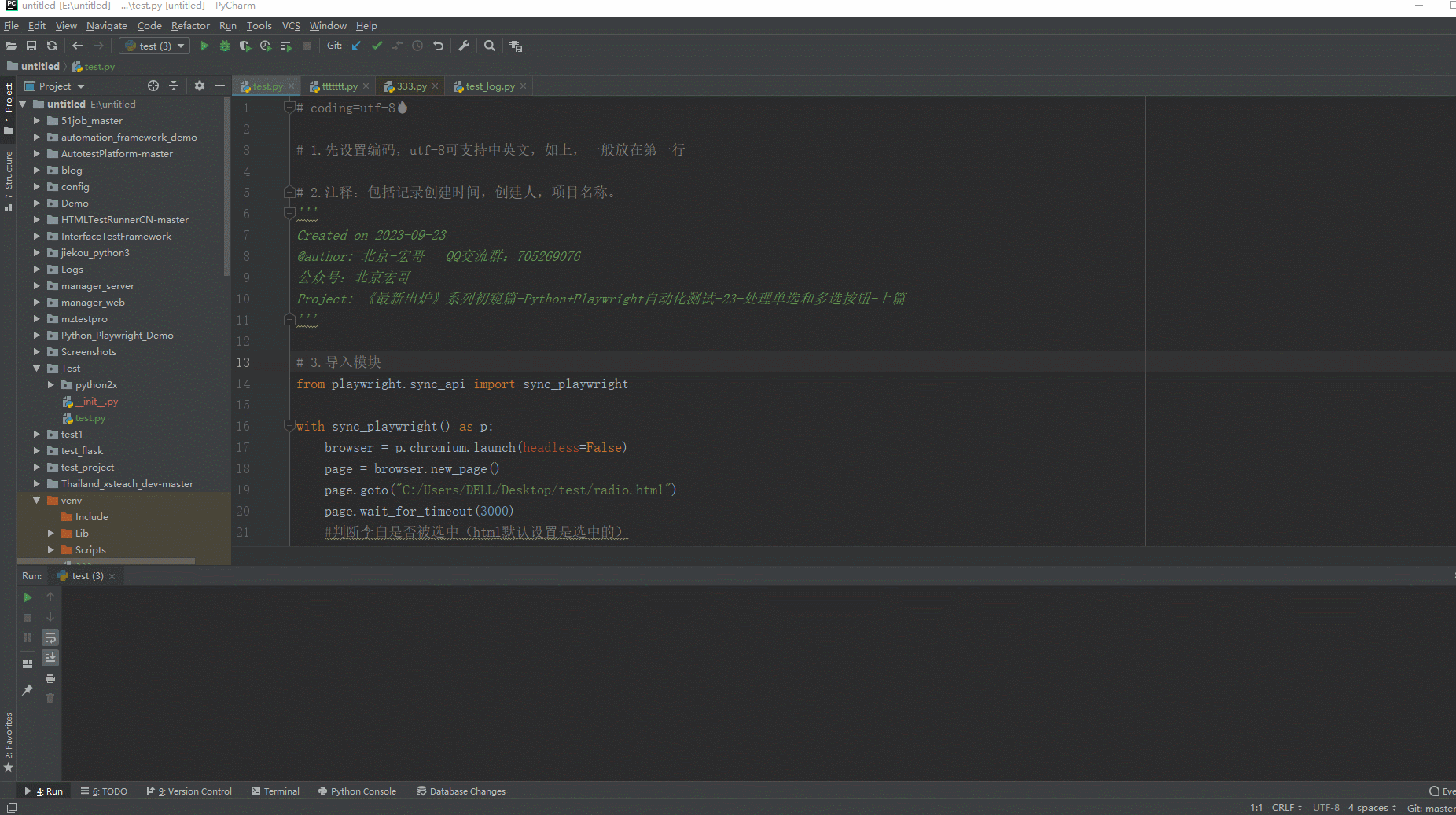Run test (3) with the green play icon
Viewport: 1456px width, 815px height.
point(204,46)
